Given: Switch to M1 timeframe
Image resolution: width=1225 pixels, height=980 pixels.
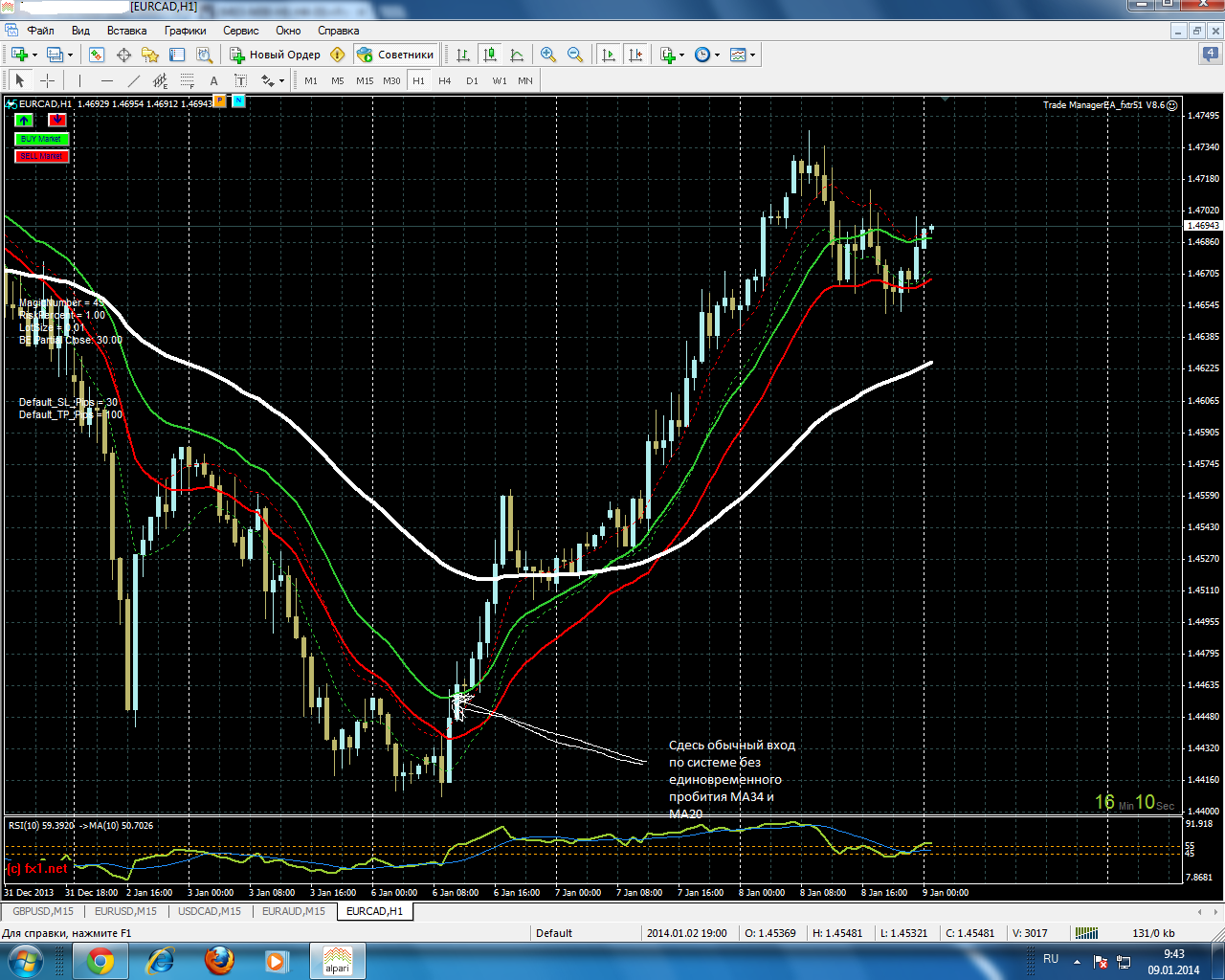Looking at the screenshot, I should [x=311, y=80].
